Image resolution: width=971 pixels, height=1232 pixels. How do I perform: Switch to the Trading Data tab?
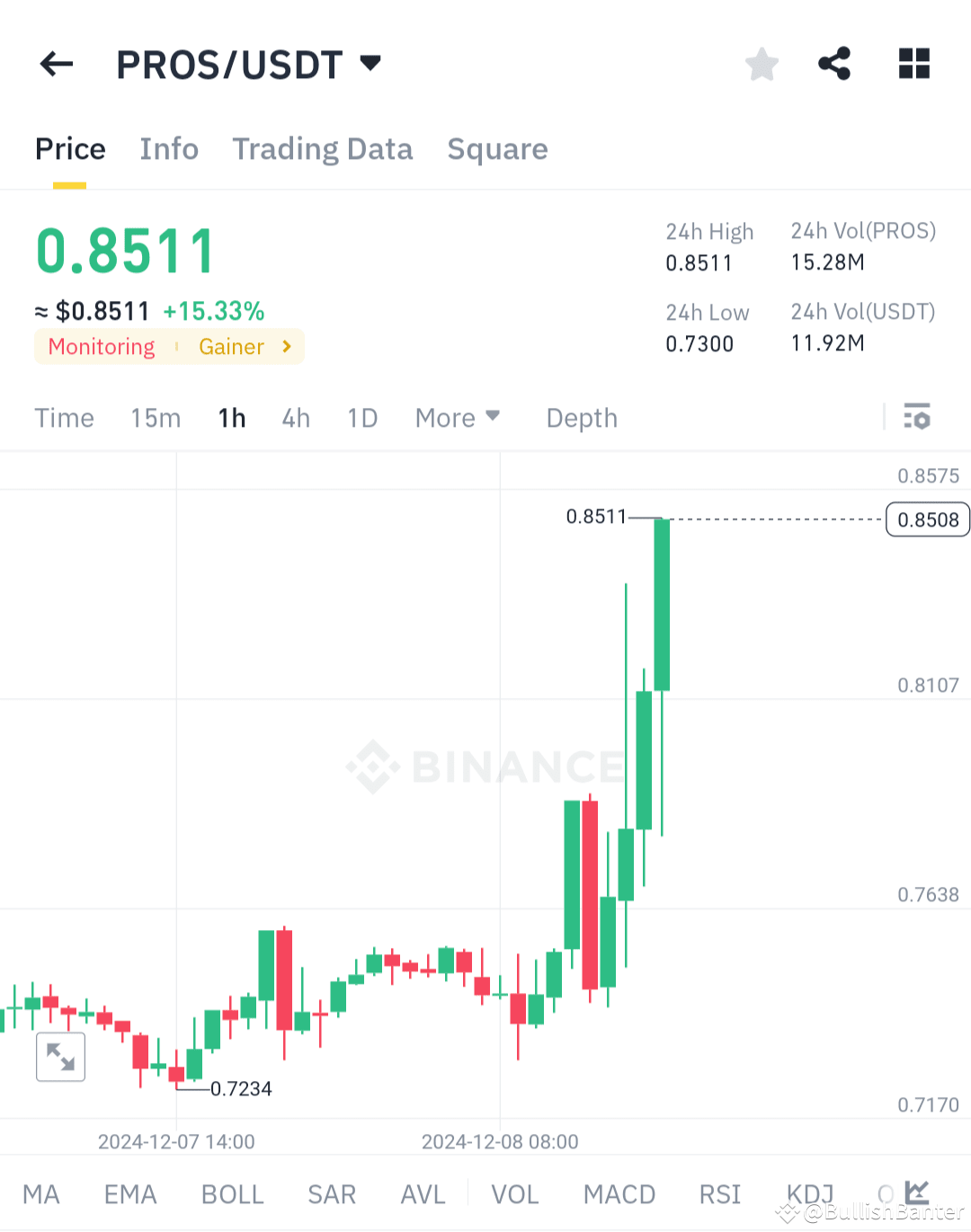323,148
